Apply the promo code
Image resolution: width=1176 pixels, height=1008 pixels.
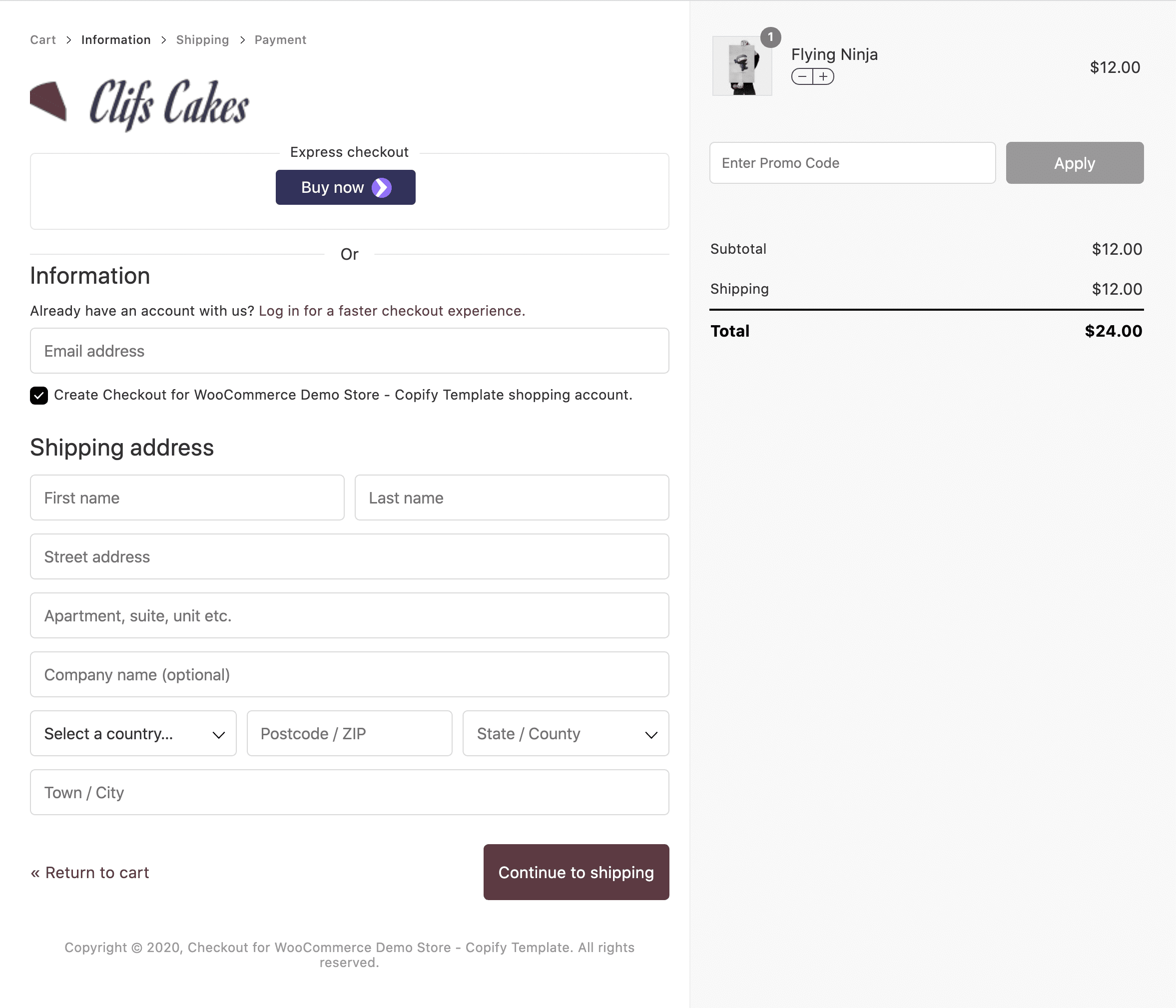point(1074,163)
